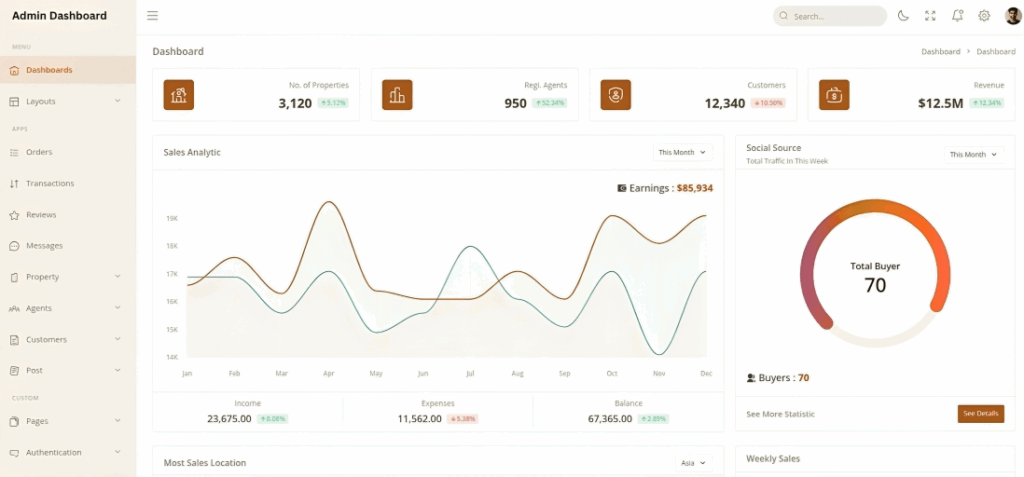Toggle fullscreen mode icon
This screenshot has height=477, width=1024.
(930, 16)
